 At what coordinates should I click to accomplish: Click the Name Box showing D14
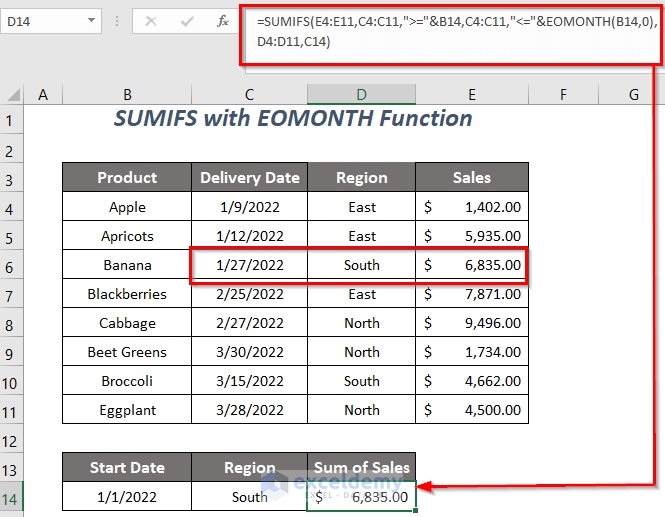(x=40, y=21)
